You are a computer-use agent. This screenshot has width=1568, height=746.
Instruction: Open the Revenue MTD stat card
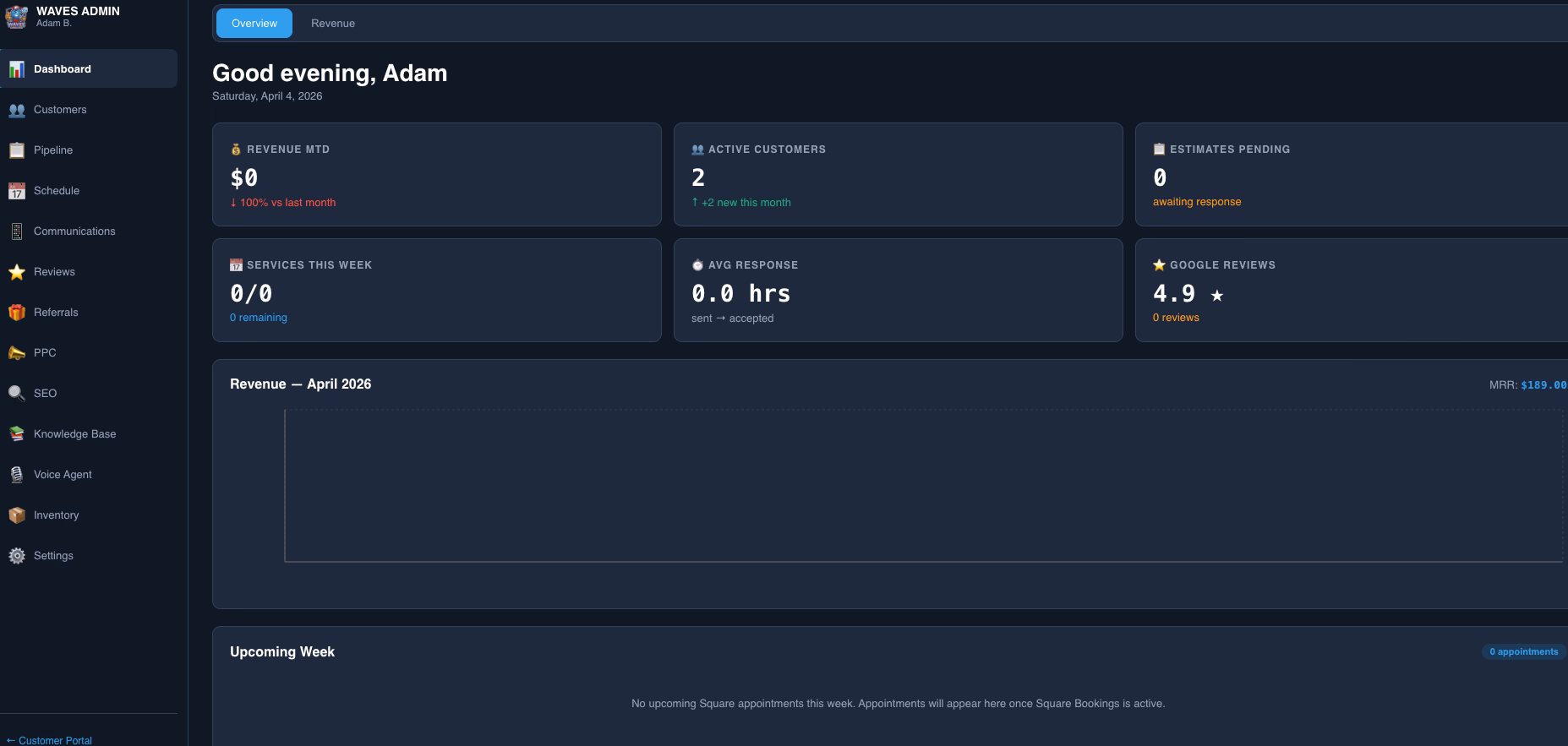click(436, 174)
